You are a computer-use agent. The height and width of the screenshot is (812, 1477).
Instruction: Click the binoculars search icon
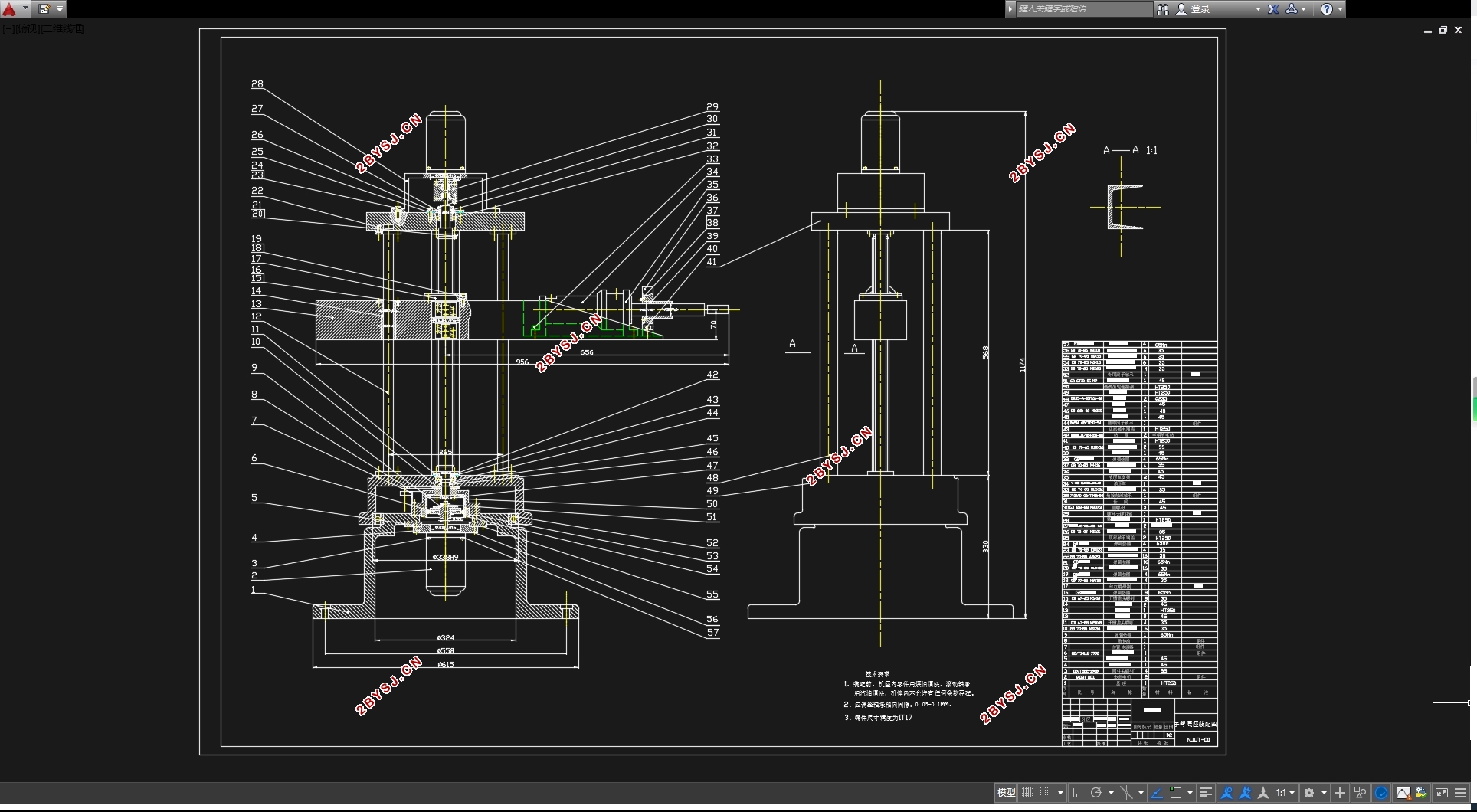[1162, 9]
